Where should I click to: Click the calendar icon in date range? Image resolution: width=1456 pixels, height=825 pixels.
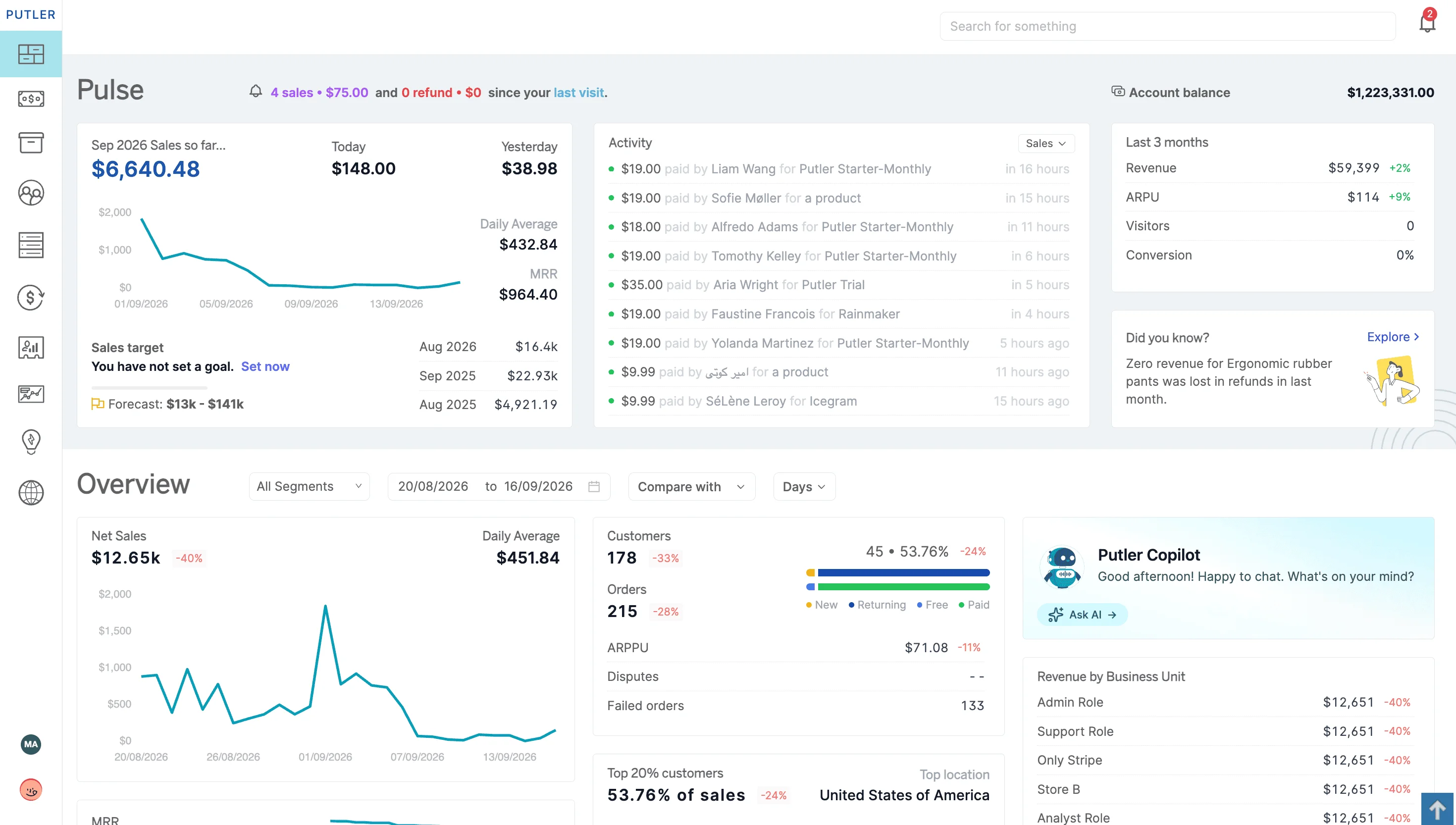tap(594, 486)
